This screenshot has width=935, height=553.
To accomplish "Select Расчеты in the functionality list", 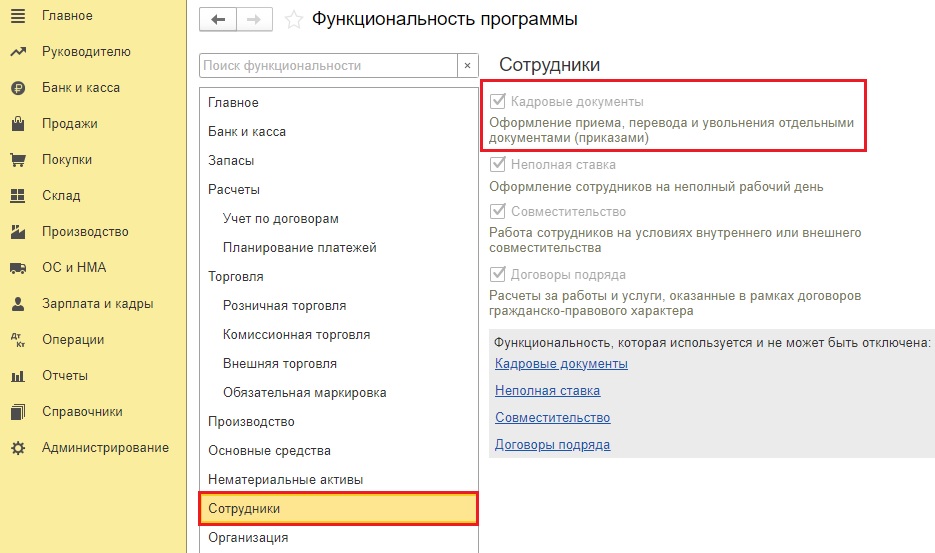I will pyautogui.click(x=339, y=190).
